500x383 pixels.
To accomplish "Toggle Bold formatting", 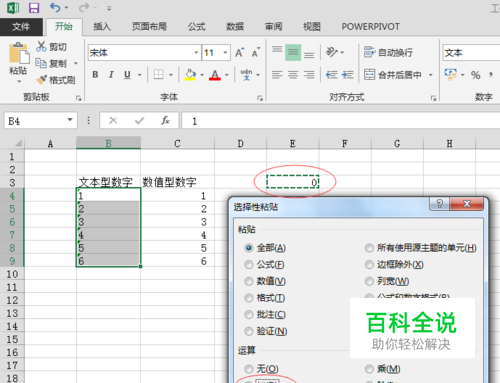I will tap(95, 75).
